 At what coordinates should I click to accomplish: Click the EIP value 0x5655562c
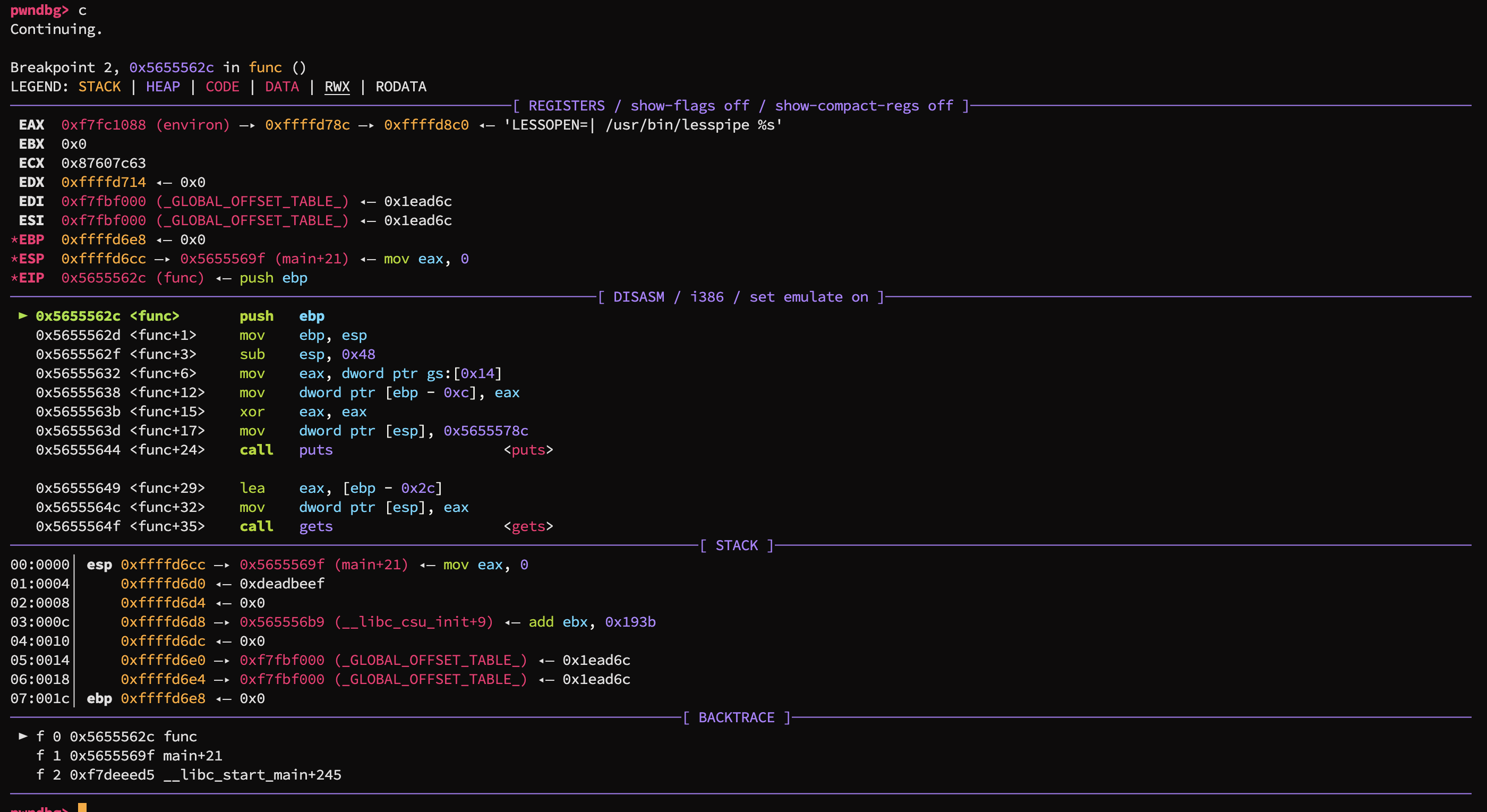(x=104, y=278)
